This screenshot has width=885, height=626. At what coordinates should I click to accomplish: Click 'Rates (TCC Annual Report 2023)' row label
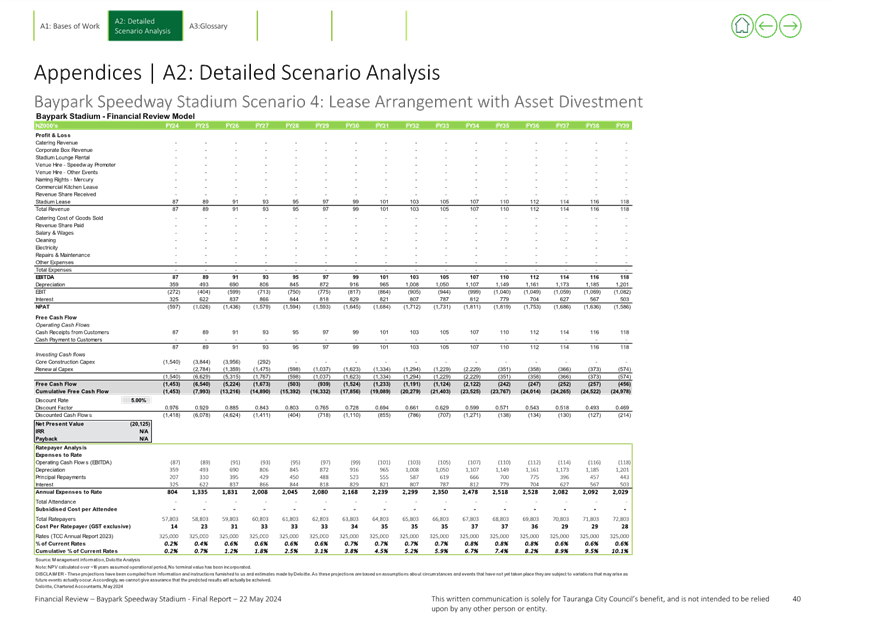point(75,536)
